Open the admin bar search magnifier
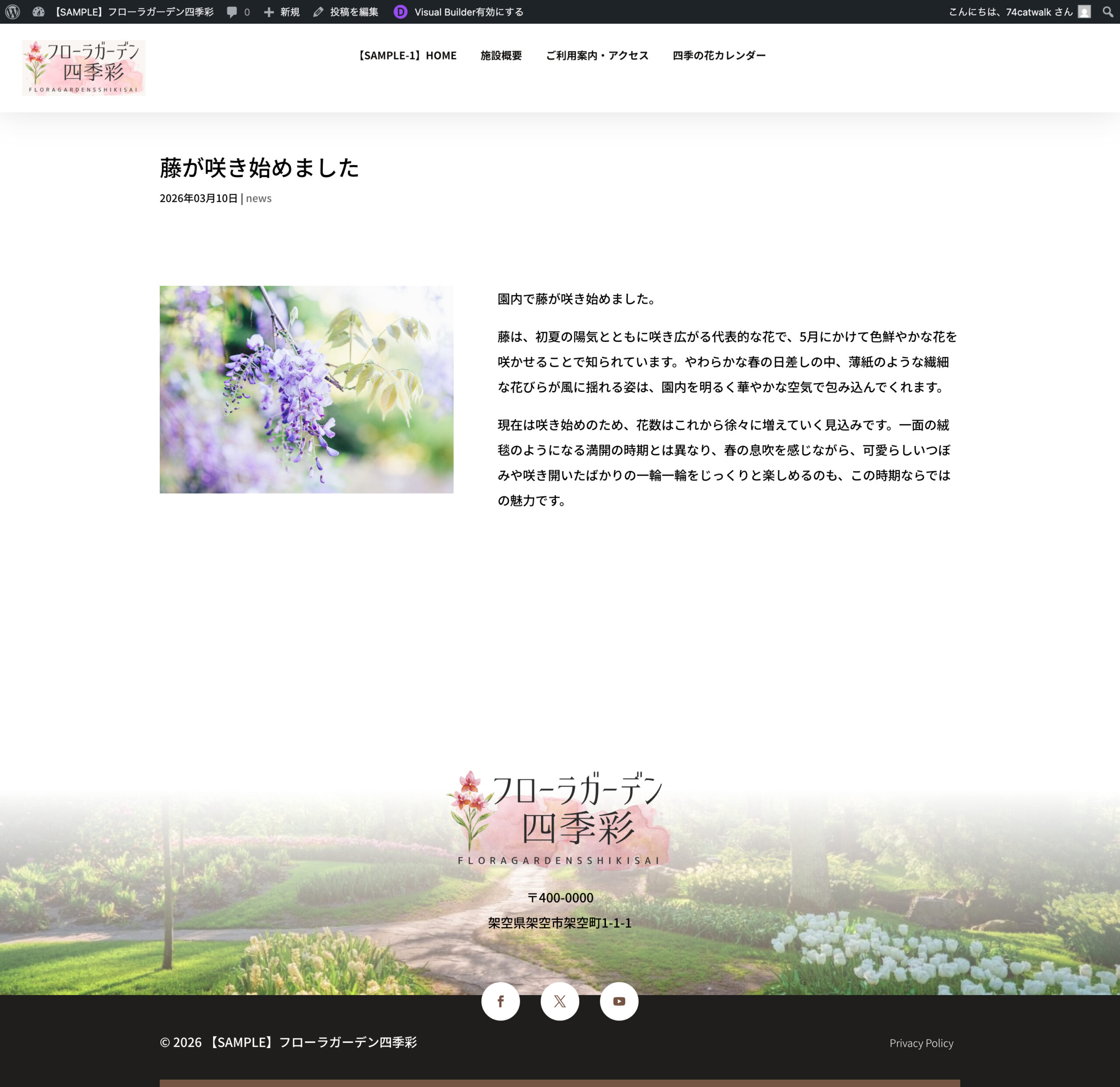The image size is (1120, 1087). 1107,12
